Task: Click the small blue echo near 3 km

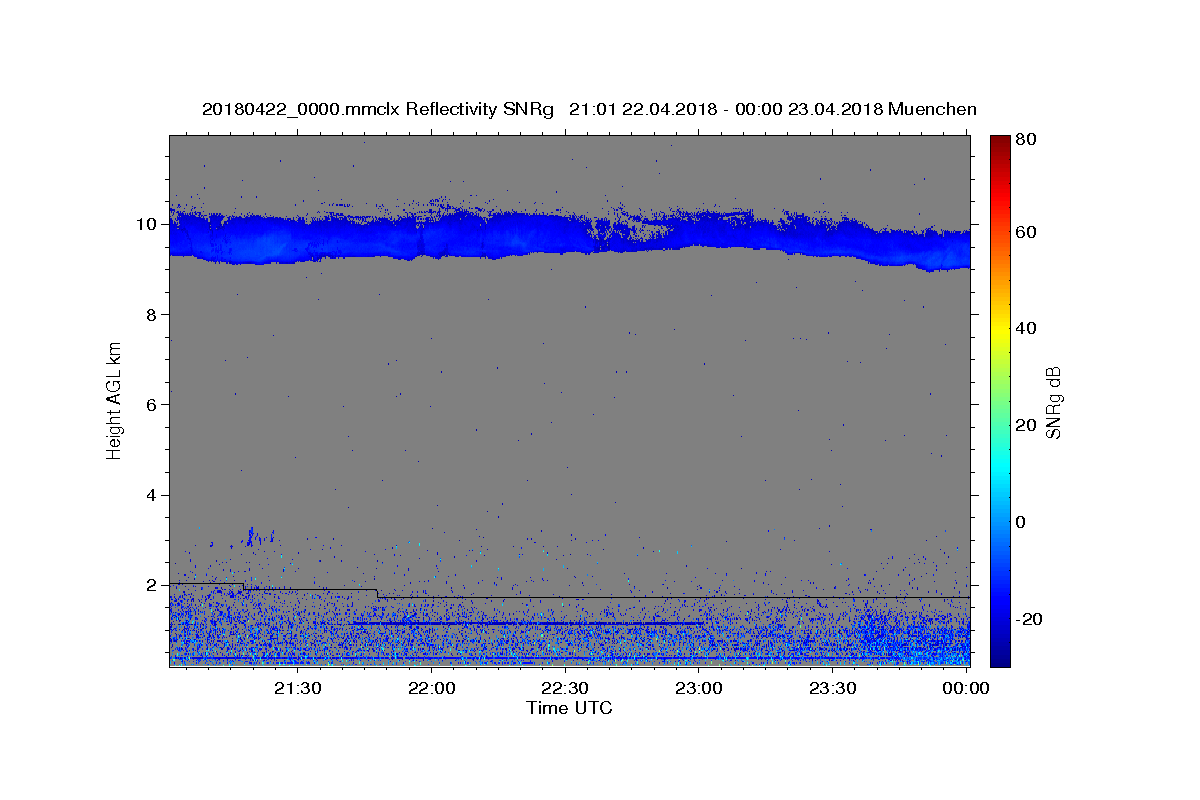Action: 253,536
